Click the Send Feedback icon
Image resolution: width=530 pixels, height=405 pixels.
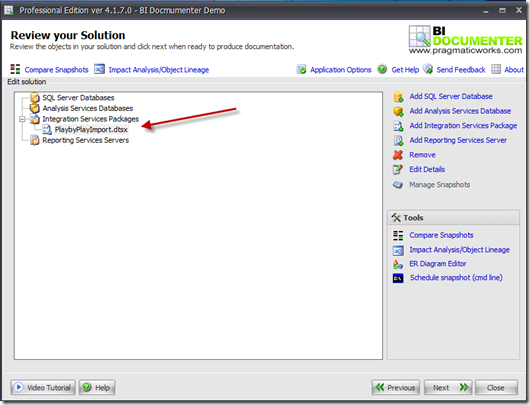click(x=428, y=69)
